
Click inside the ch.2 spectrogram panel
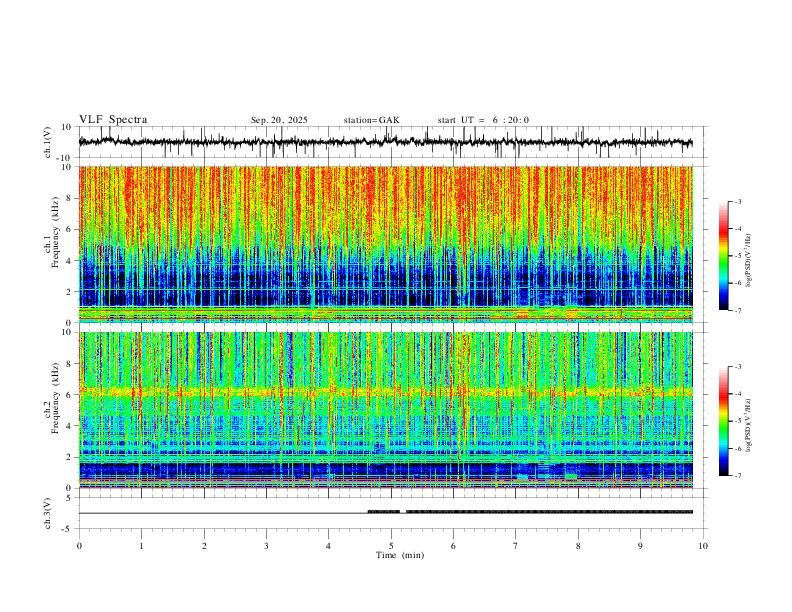click(x=385, y=410)
